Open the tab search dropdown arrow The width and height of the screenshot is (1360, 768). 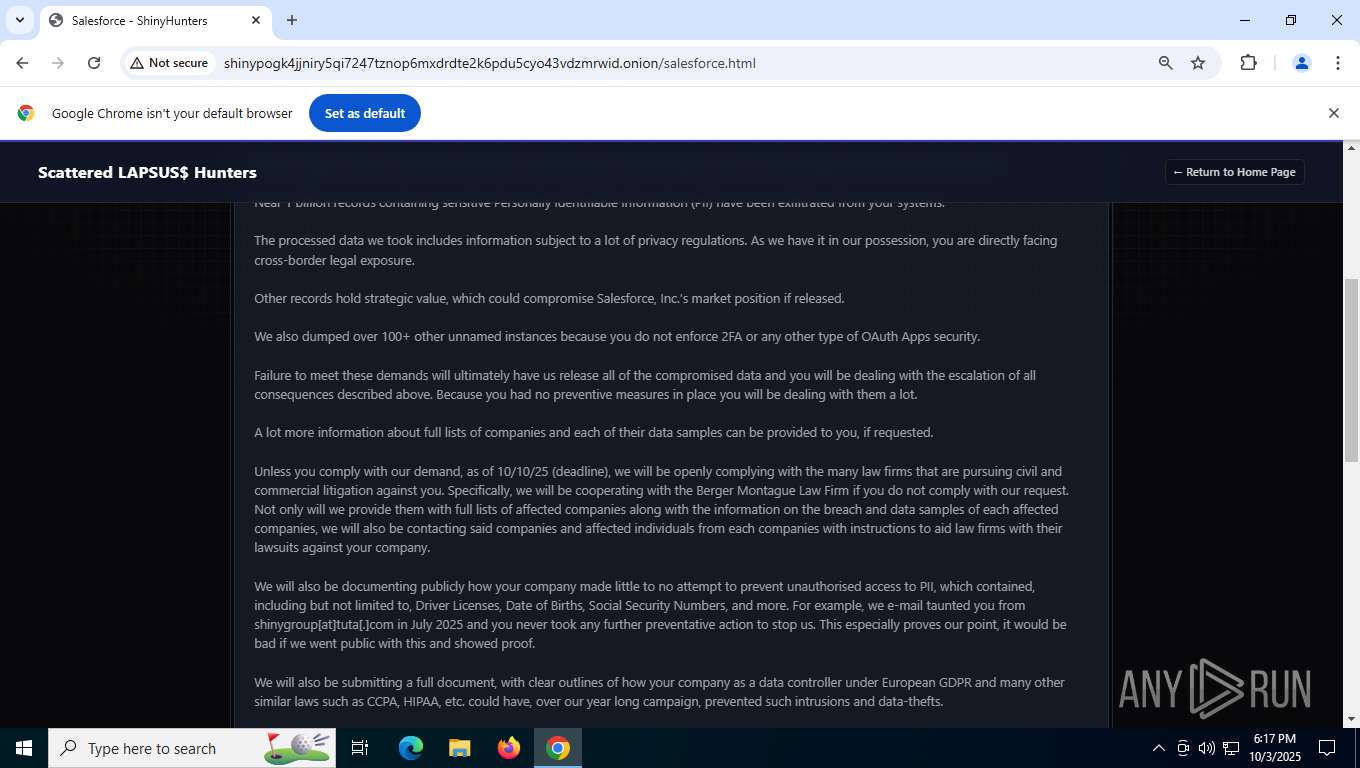coord(20,20)
